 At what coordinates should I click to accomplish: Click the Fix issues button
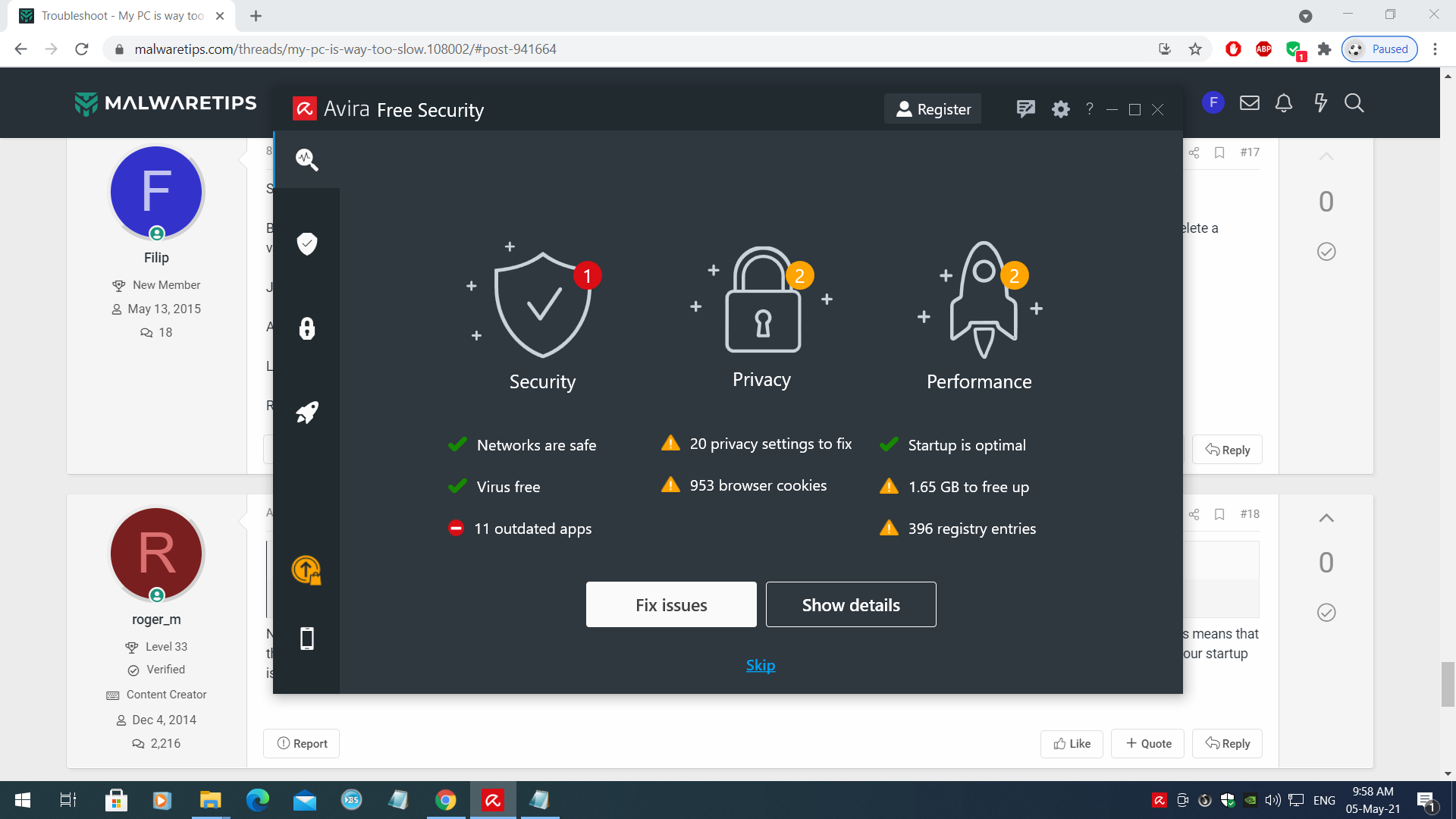(x=671, y=604)
